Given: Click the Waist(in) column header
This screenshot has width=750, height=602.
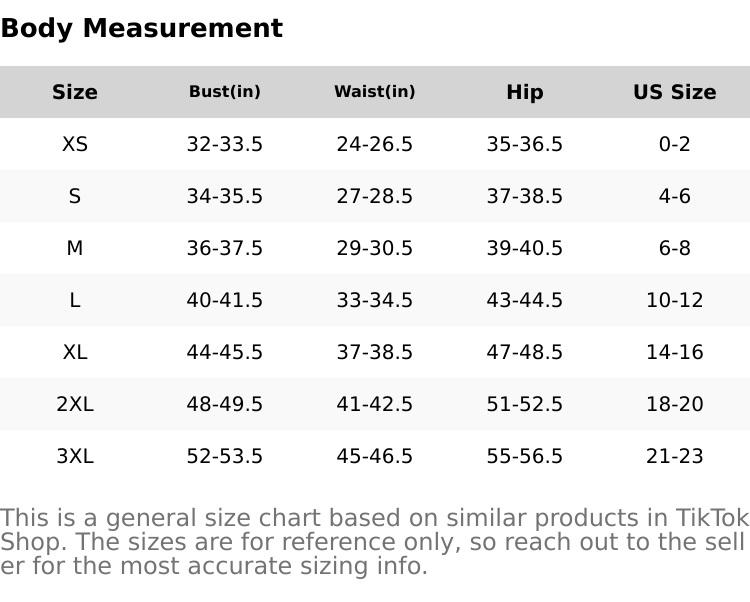Looking at the screenshot, I should point(375,92).
